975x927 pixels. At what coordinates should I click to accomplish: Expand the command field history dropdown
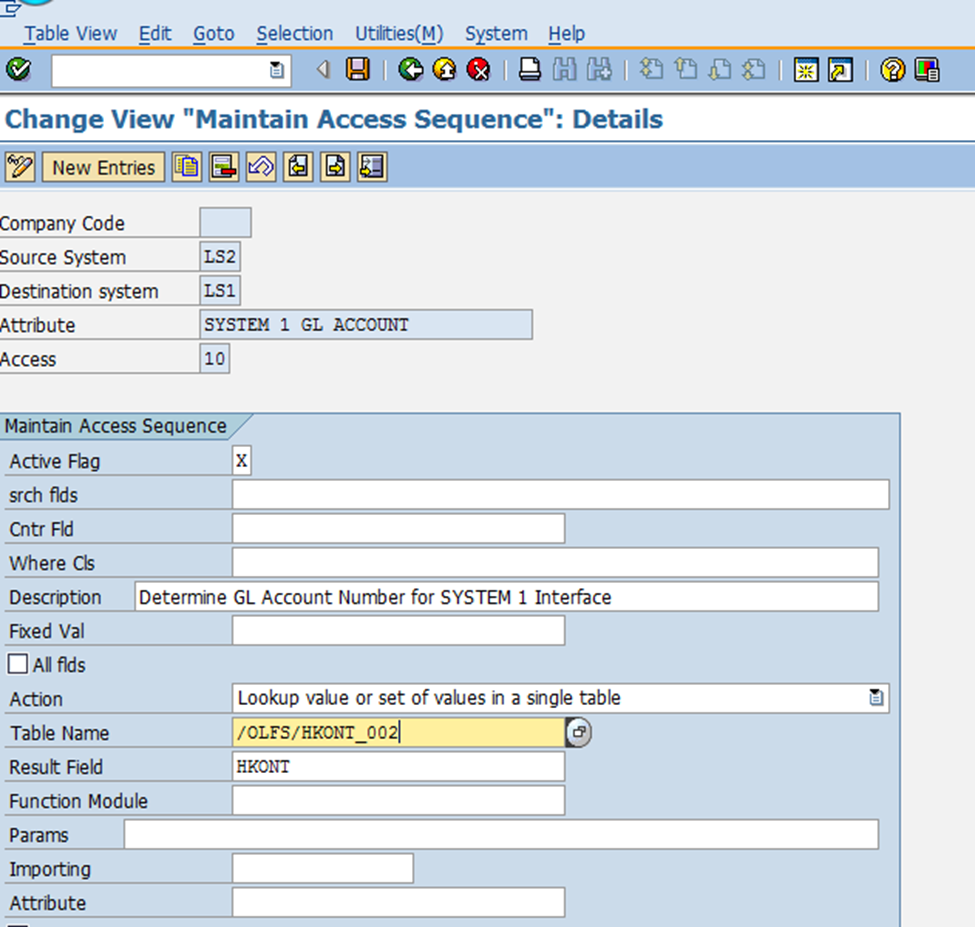tap(276, 69)
